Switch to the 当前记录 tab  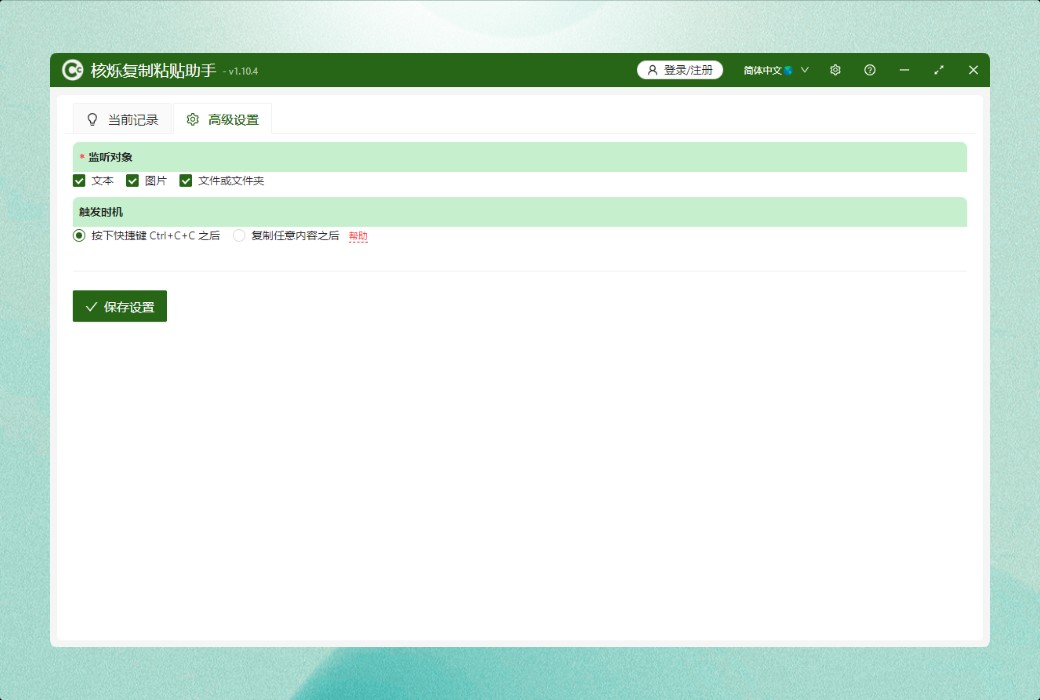pyautogui.click(x=122, y=120)
